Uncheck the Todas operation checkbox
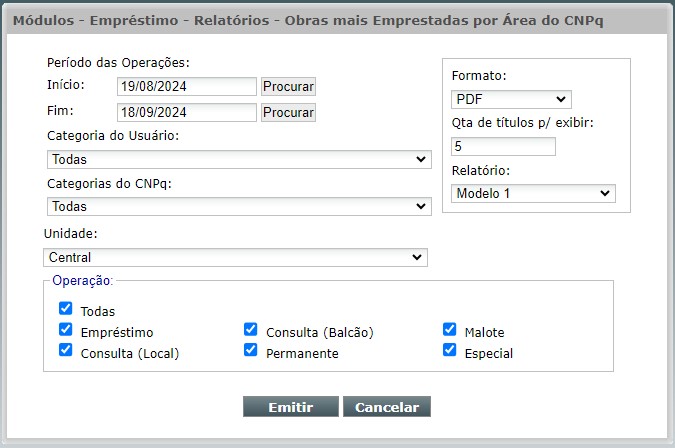This screenshot has height=448, width=675. pos(65,308)
